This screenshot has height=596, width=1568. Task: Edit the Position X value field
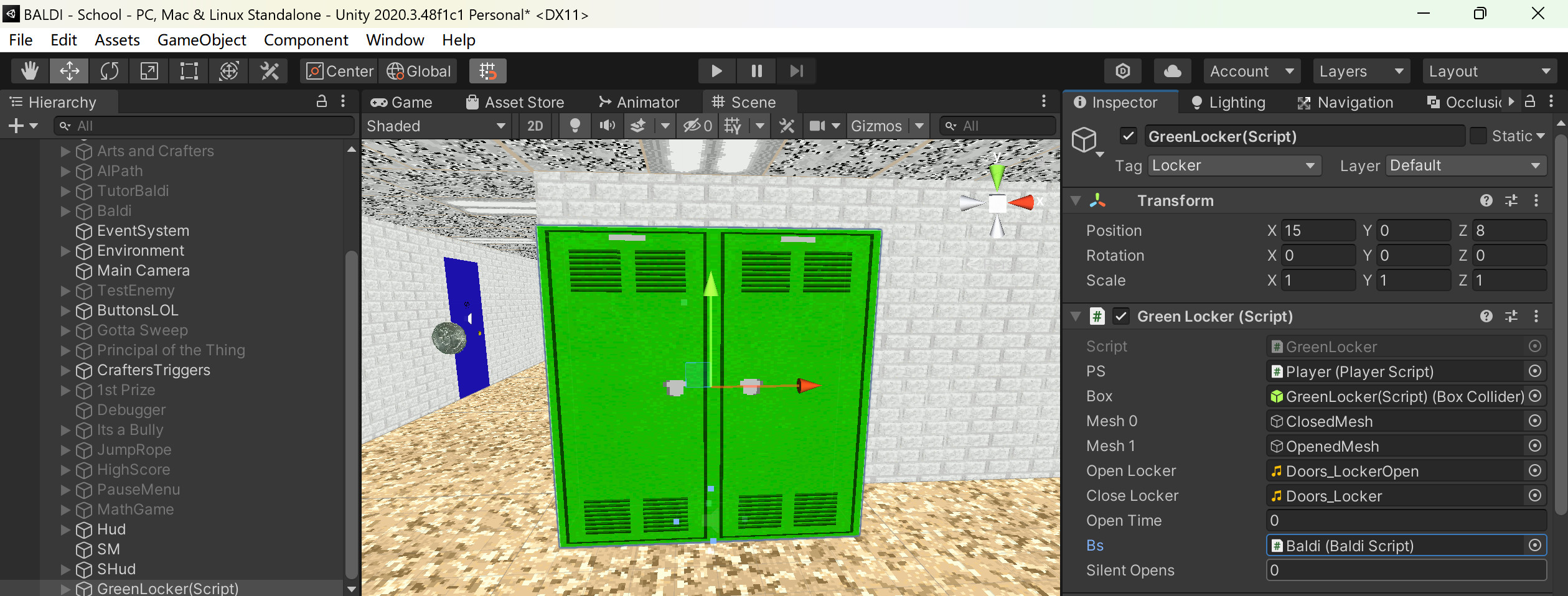1318,230
